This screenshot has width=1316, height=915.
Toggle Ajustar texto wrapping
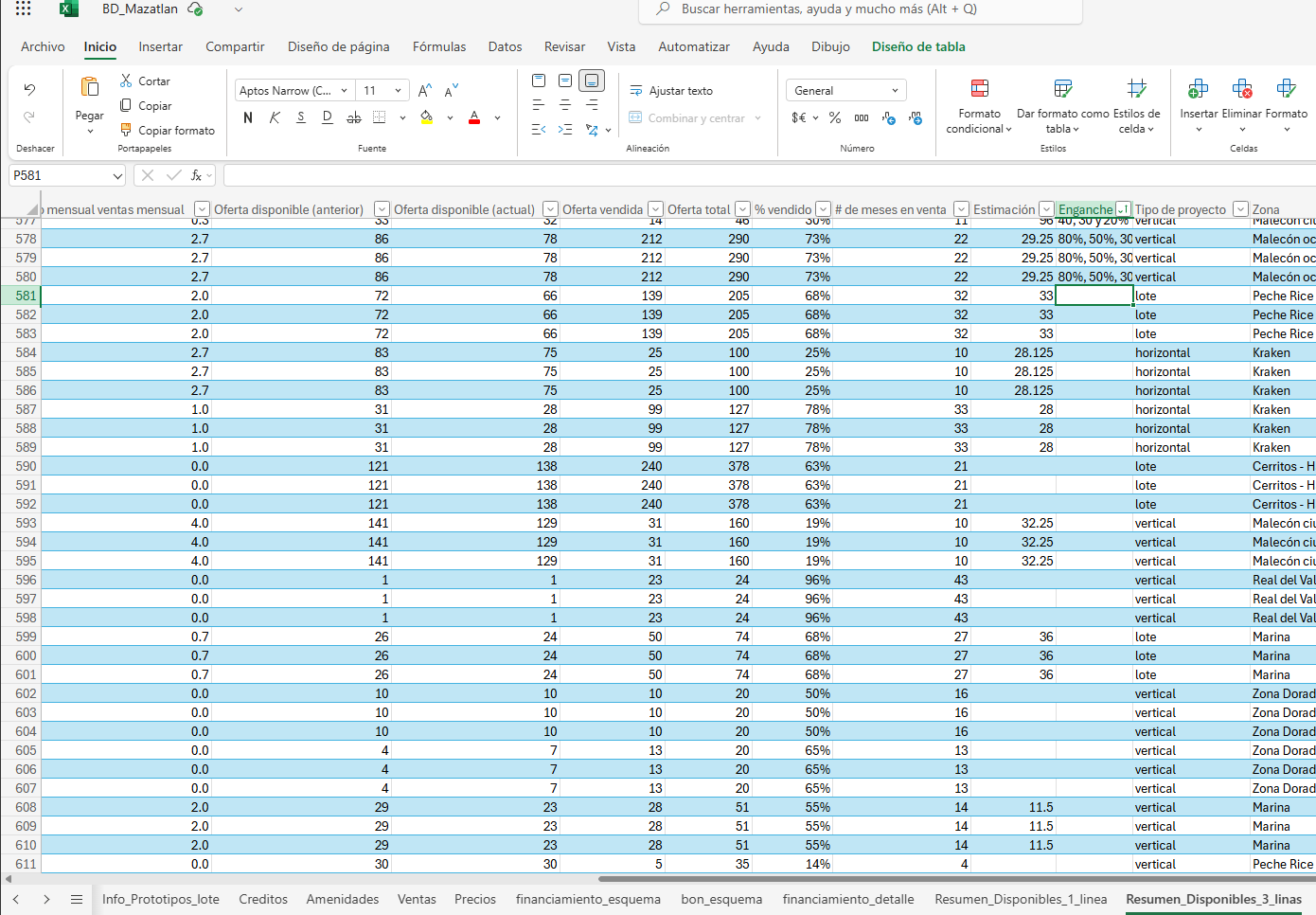pos(671,91)
